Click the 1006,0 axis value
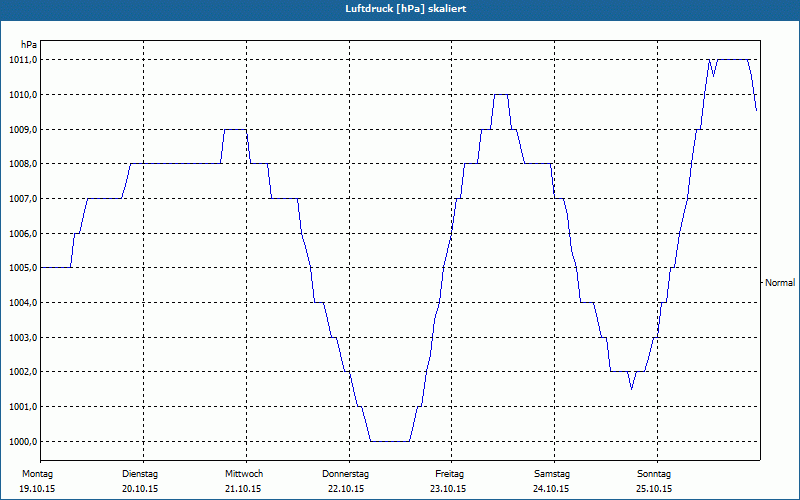Viewport: 800px width, 500px height. tap(23, 233)
